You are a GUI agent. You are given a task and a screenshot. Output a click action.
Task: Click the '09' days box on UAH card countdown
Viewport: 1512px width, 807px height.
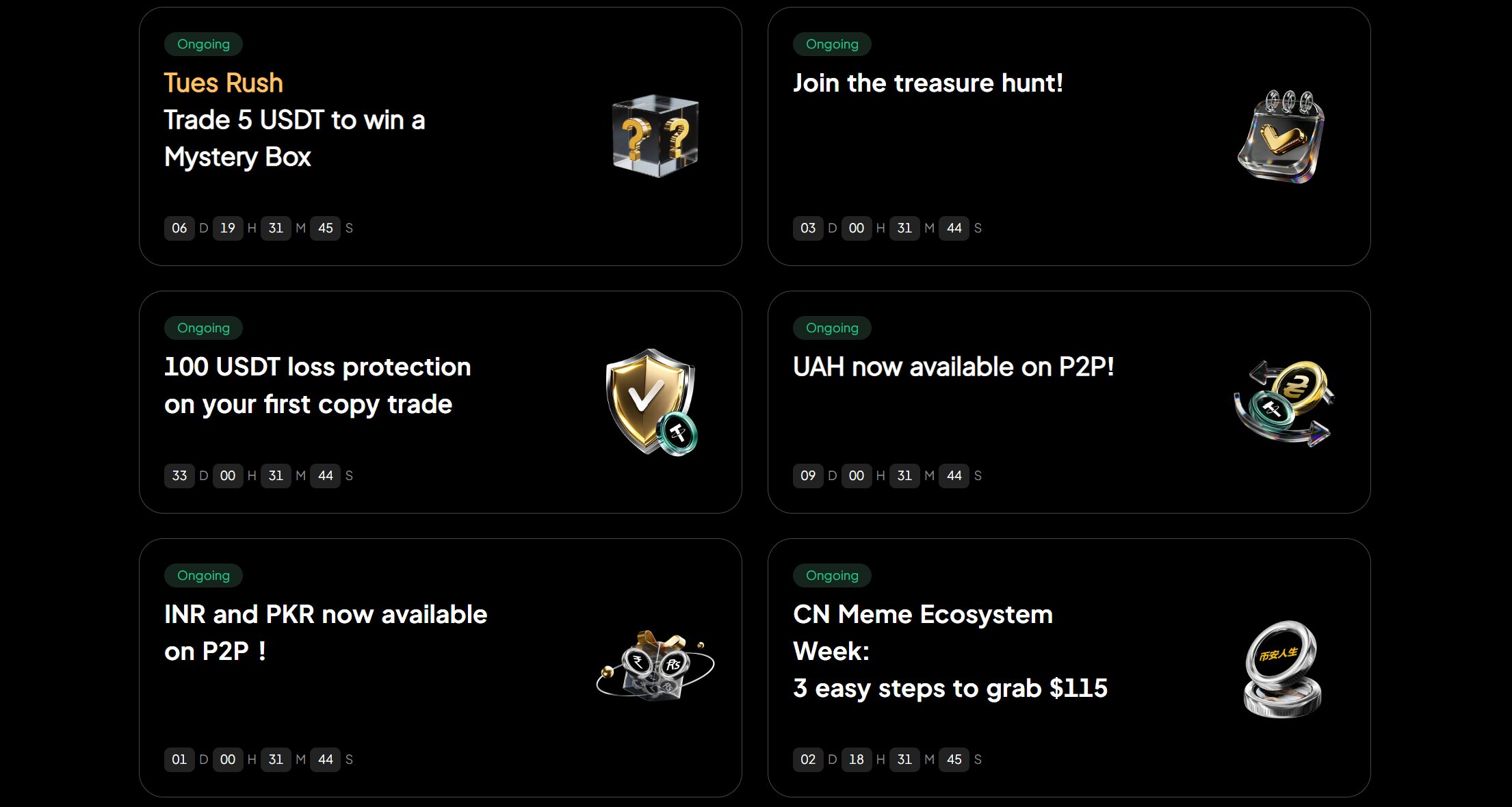click(808, 476)
